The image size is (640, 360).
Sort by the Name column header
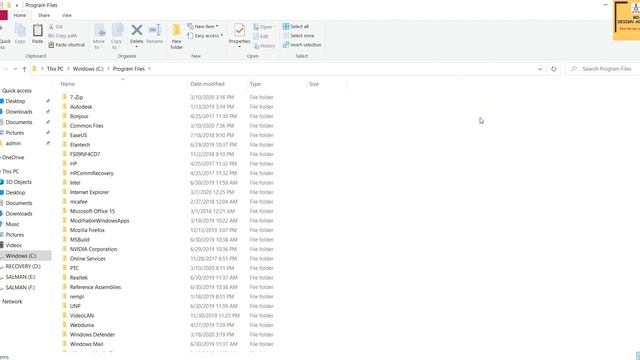[x=68, y=84]
